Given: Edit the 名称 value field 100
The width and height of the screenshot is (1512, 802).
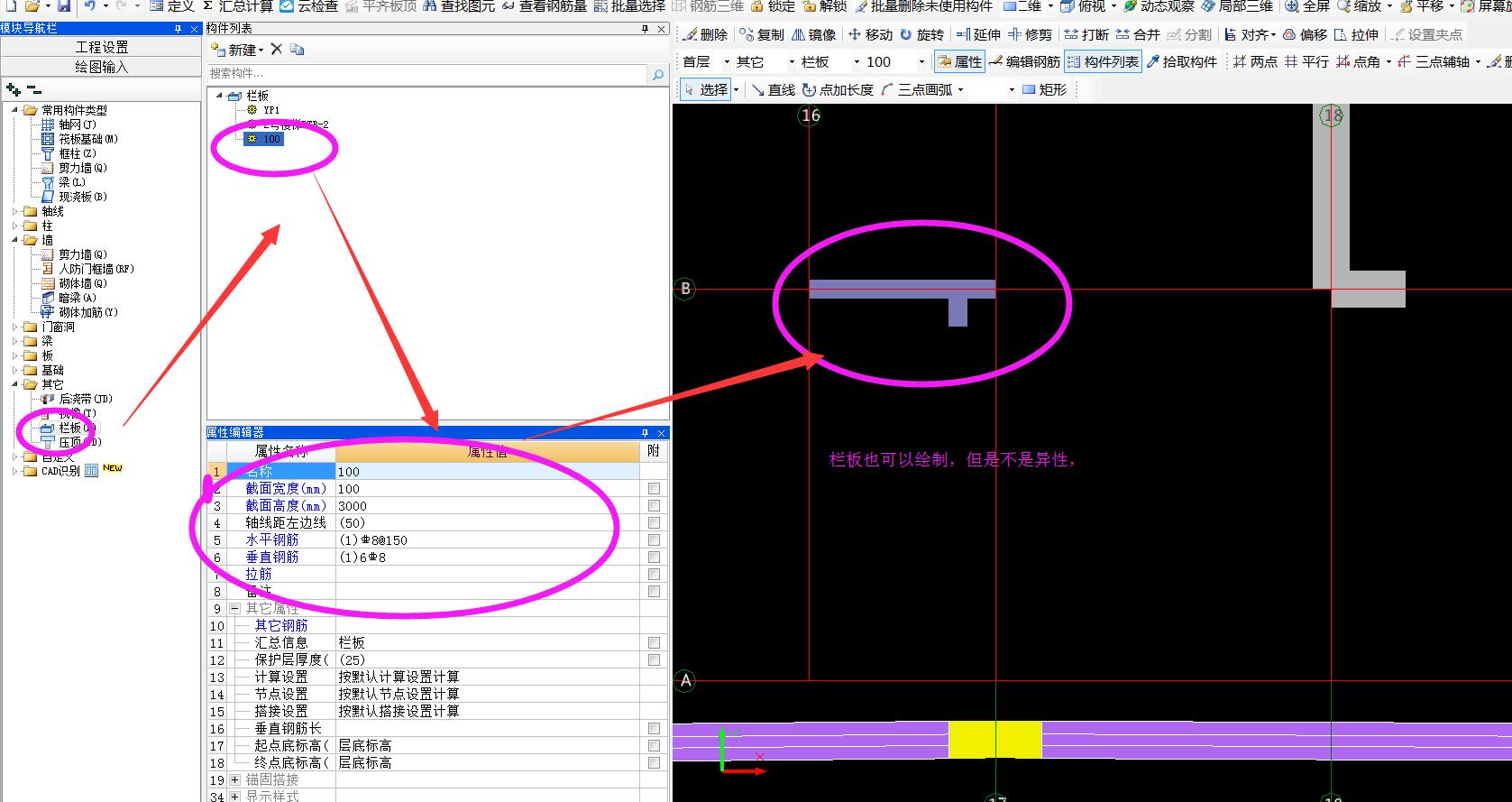Looking at the screenshot, I should (x=487, y=471).
